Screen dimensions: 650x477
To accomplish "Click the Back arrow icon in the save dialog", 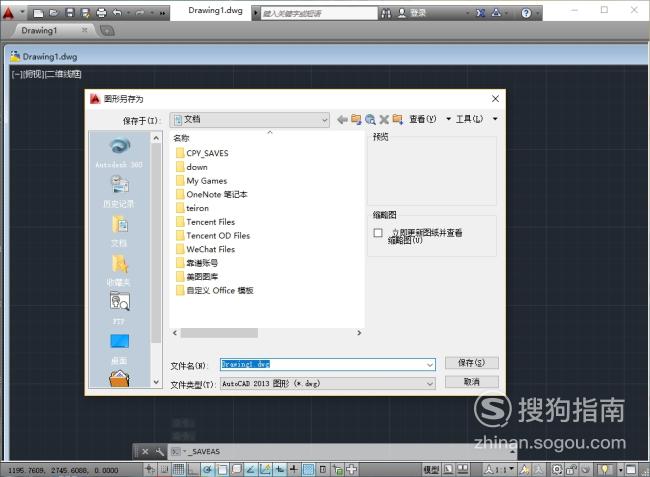I will click(x=342, y=119).
